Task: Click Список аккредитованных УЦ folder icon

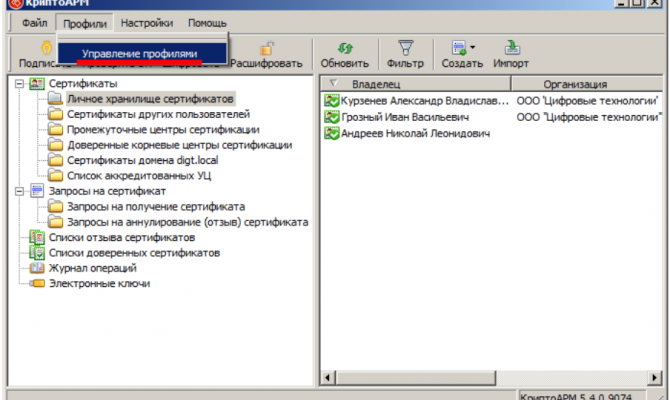Action: click(x=55, y=176)
